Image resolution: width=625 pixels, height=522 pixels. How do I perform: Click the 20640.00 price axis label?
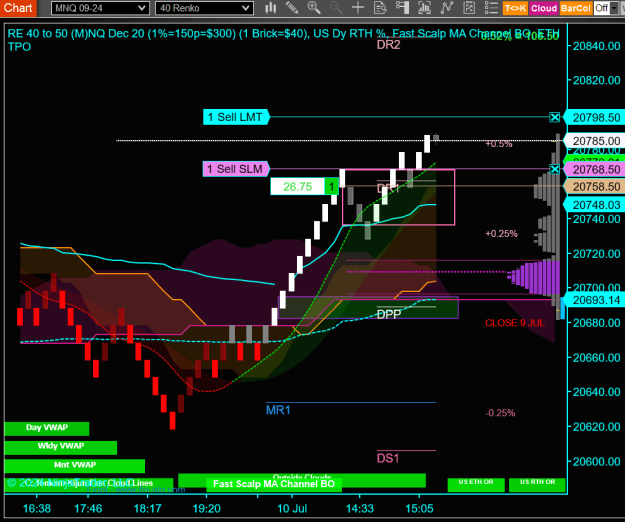tap(596, 392)
